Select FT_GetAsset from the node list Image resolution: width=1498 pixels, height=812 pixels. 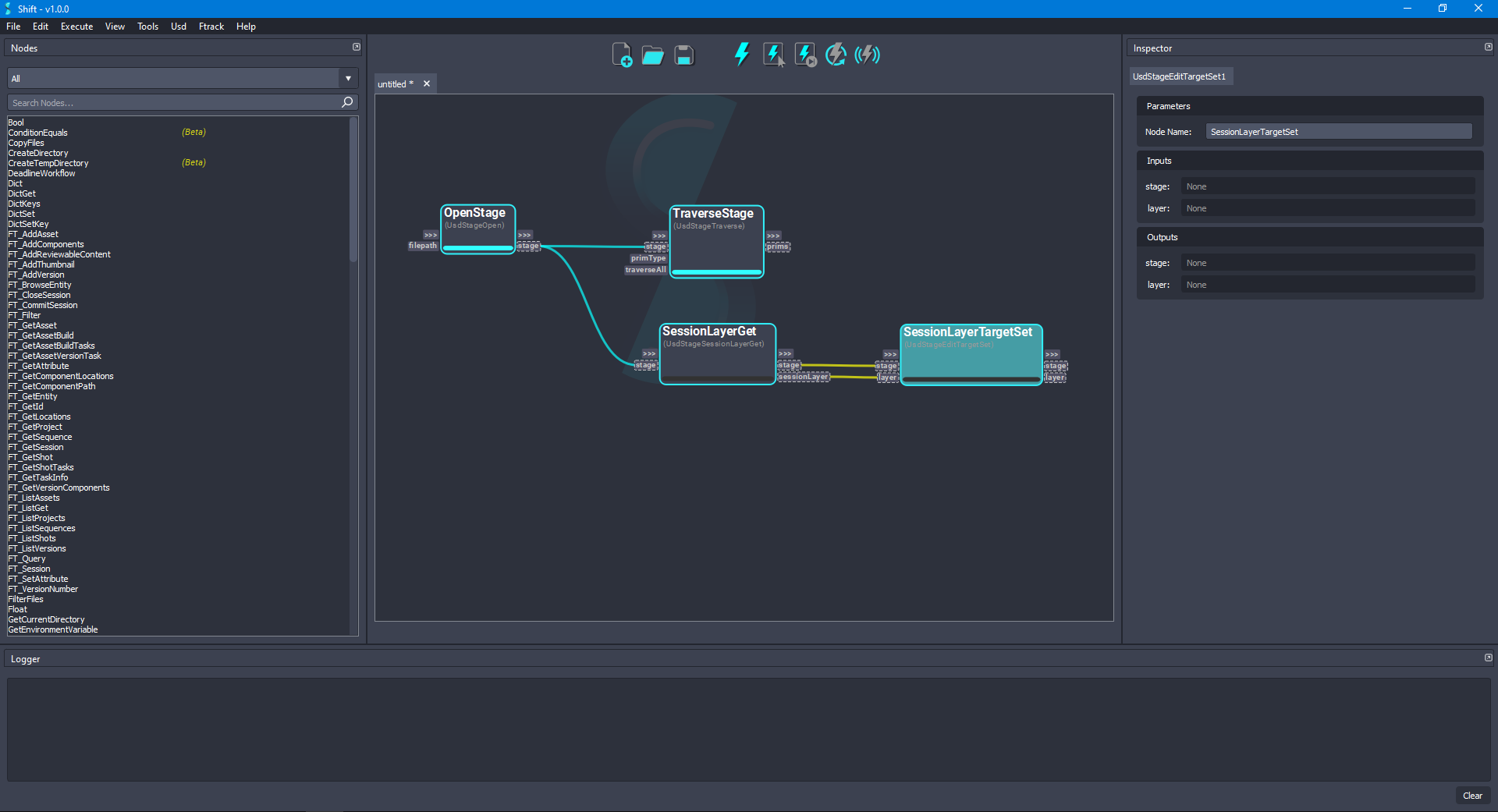(x=32, y=324)
